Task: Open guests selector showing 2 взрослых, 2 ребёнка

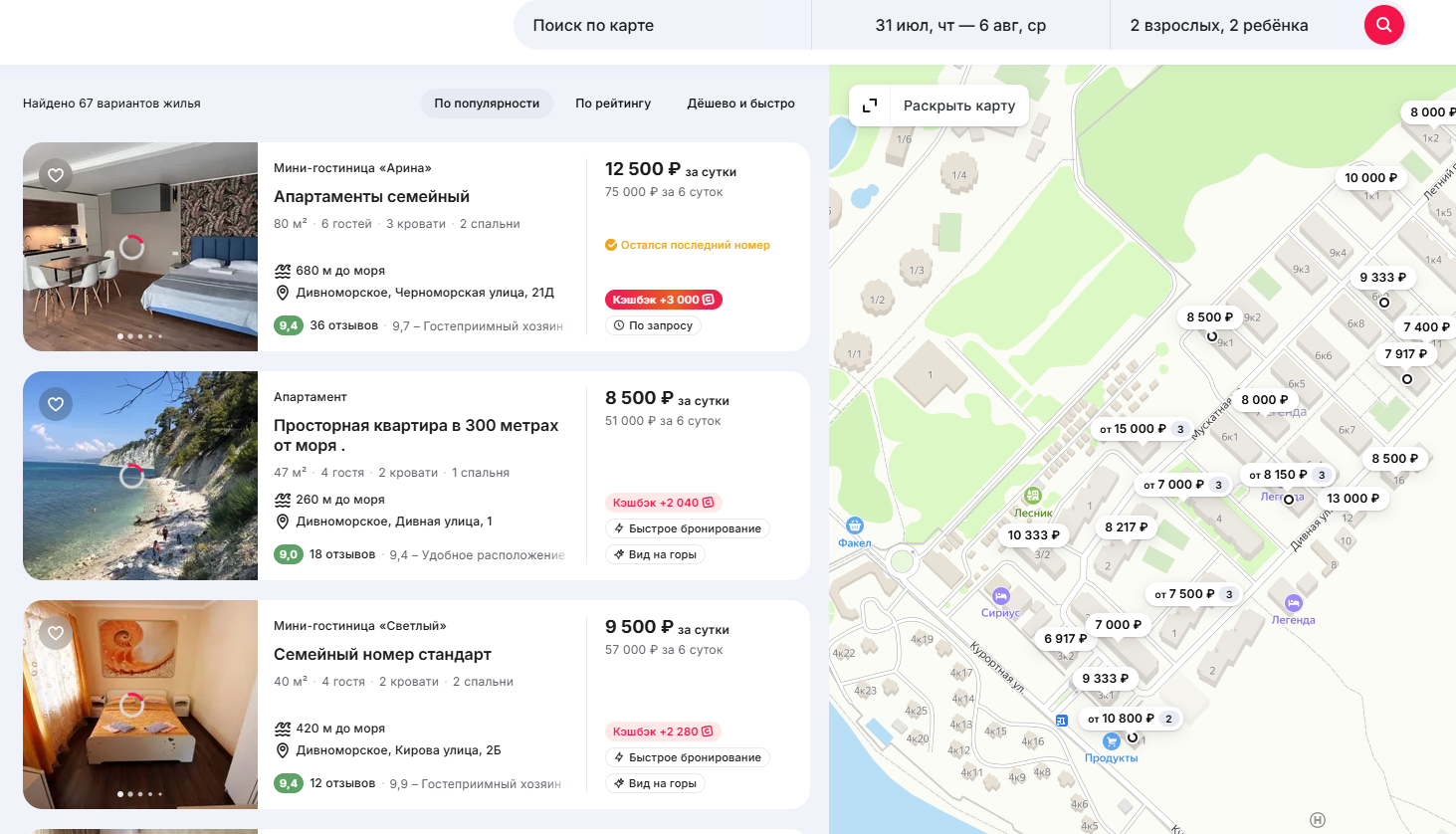Action: click(1218, 25)
